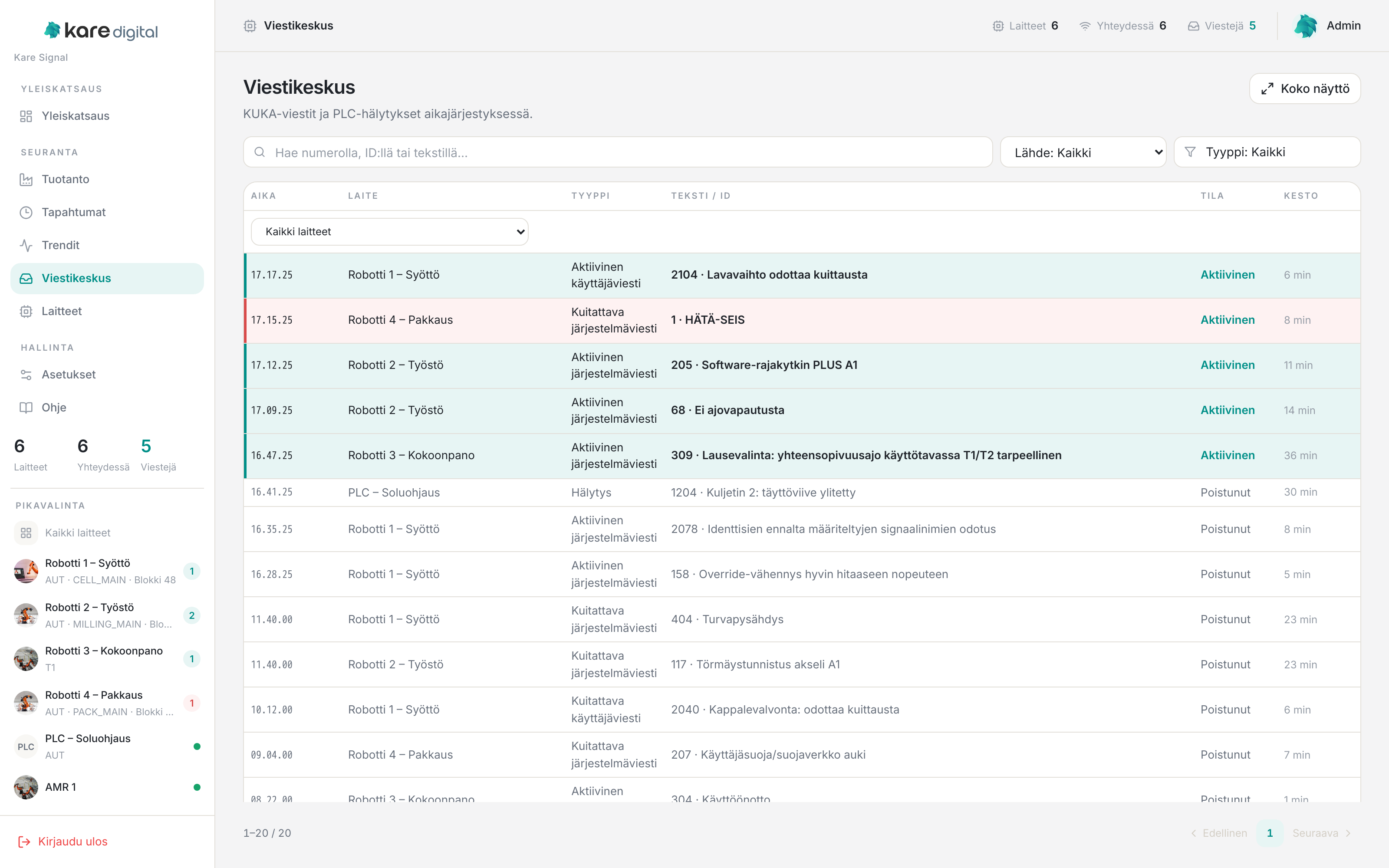Viewport: 1389px width, 868px height.
Task: Open the Tyyppi: Kaikki filter
Action: pos(1267,152)
